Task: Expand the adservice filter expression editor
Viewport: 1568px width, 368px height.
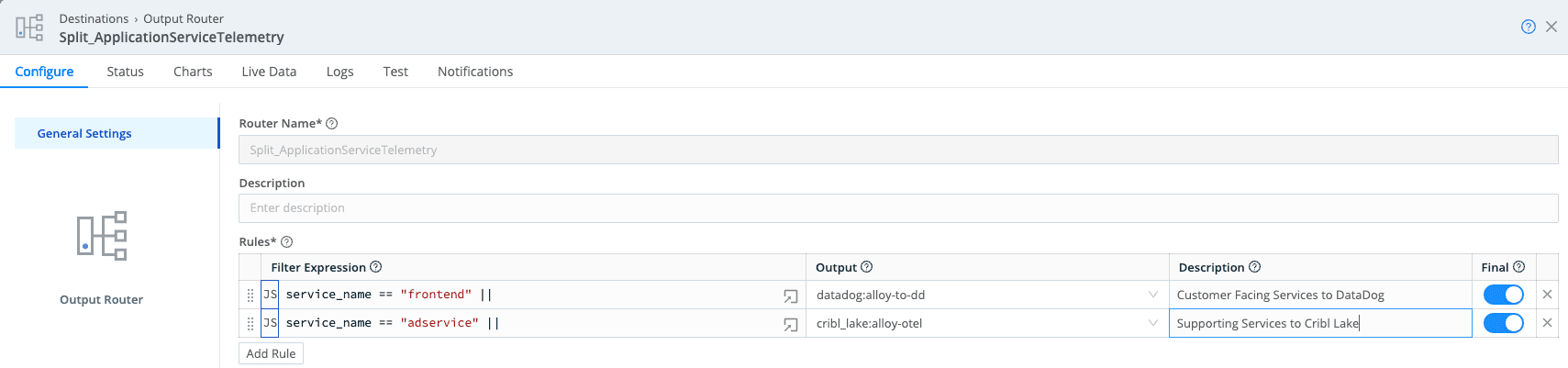Action: click(x=790, y=324)
